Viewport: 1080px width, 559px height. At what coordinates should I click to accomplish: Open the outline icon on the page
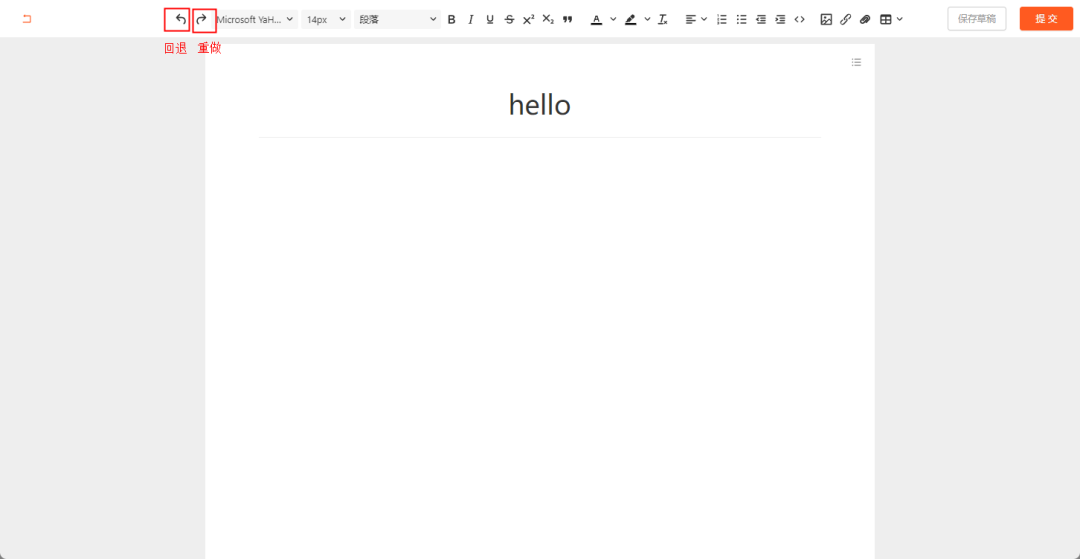[856, 62]
